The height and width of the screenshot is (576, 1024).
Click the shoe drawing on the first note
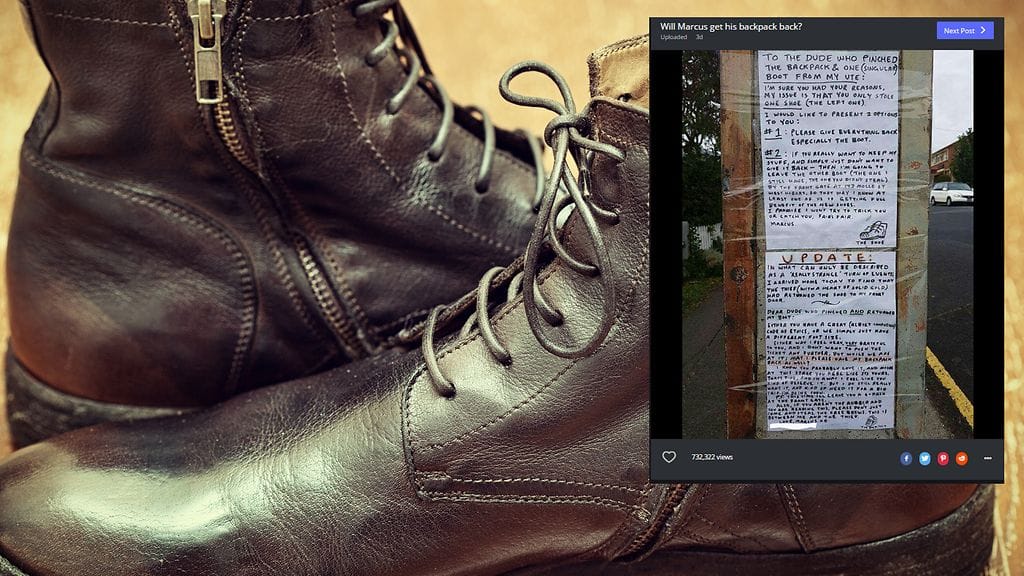872,234
